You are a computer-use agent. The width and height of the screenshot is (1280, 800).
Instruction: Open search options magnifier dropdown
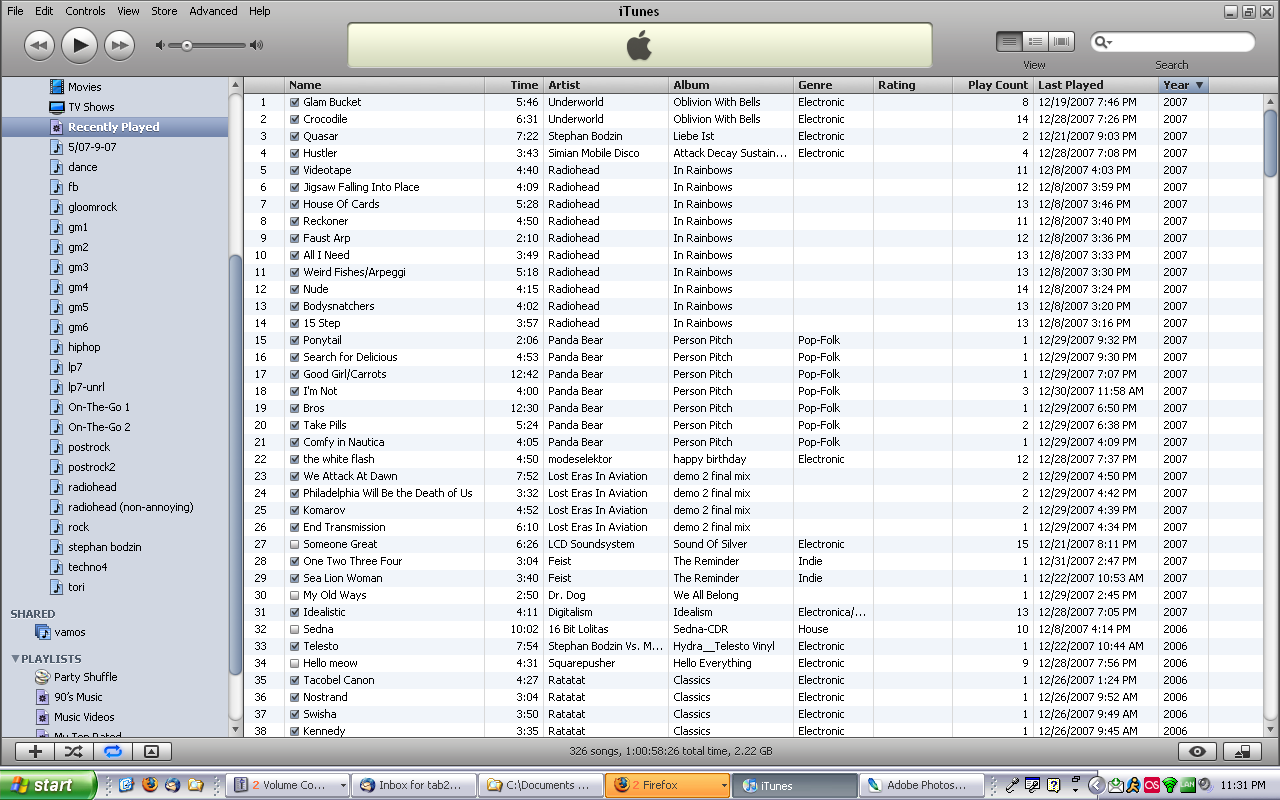click(x=1103, y=42)
